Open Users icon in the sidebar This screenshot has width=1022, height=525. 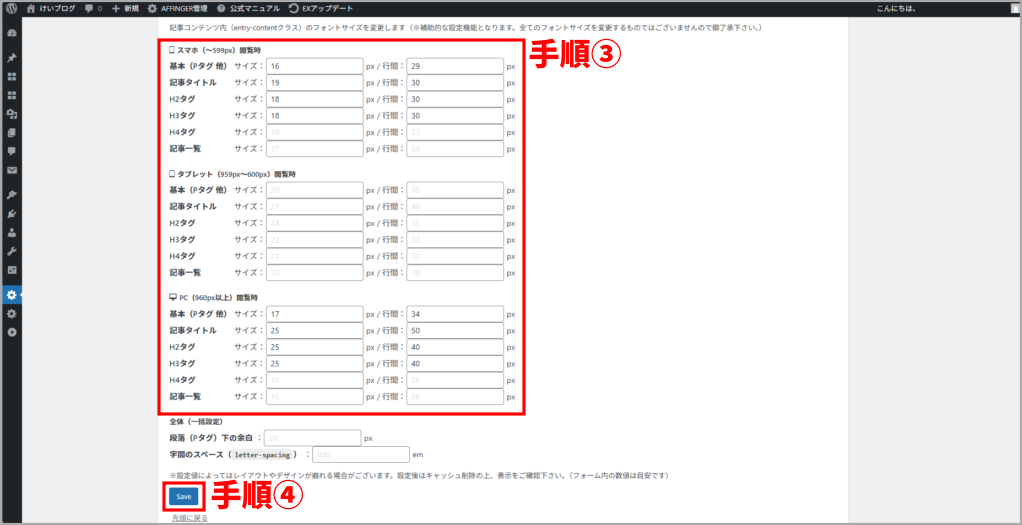tap(12, 232)
